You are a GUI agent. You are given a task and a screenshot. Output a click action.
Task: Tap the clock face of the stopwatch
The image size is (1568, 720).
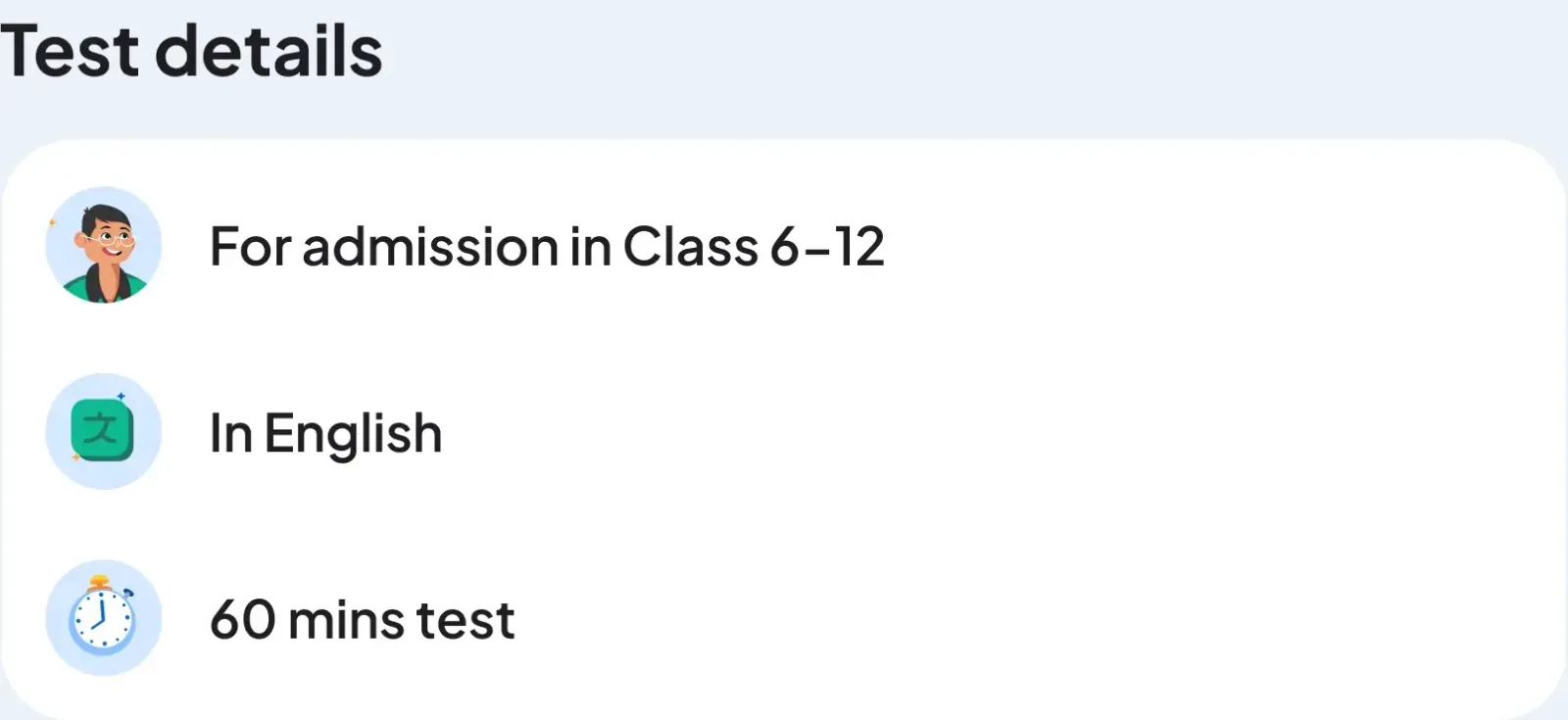[x=101, y=621]
